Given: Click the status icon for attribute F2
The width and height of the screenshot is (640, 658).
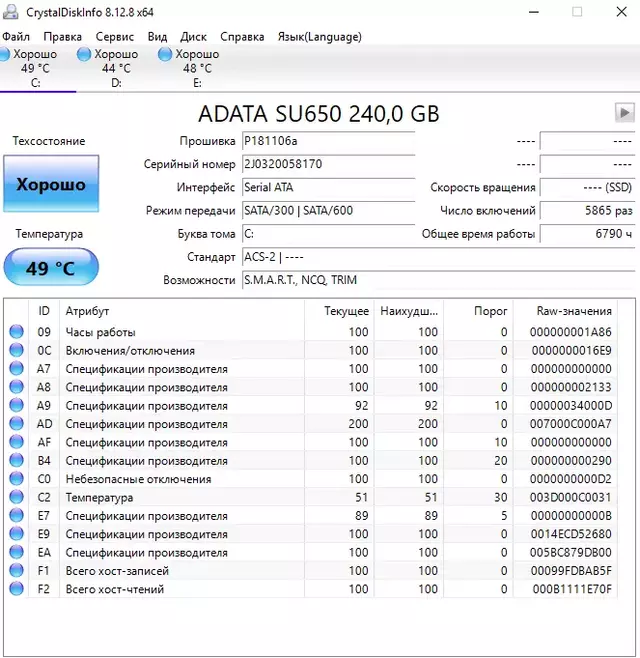Looking at the screenshot, I should [x=16, y=589].
